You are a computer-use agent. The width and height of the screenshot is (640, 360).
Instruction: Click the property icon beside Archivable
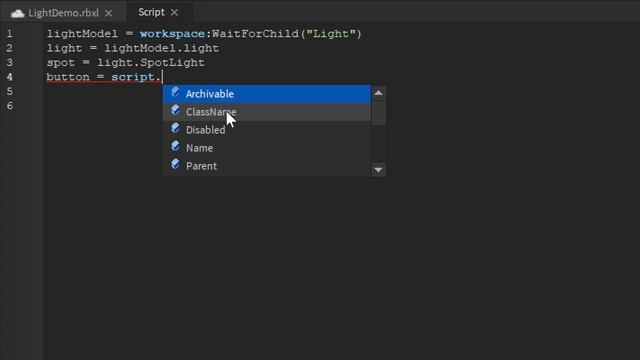click(176, 92)
